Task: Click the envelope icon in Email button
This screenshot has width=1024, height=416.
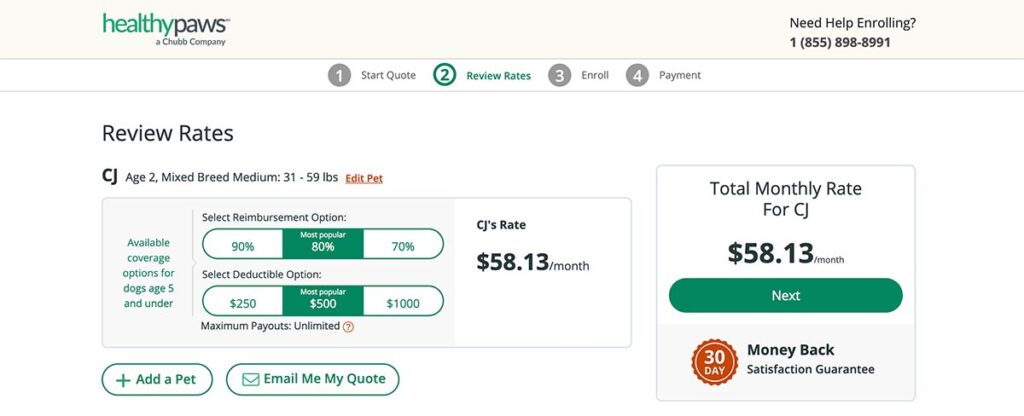Action: point(251,379)
